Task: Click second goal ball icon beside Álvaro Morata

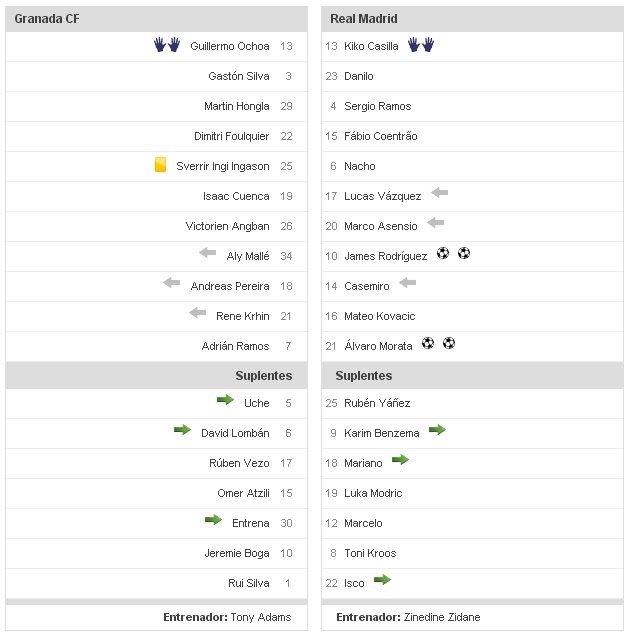Action: (x=449, y=343)
